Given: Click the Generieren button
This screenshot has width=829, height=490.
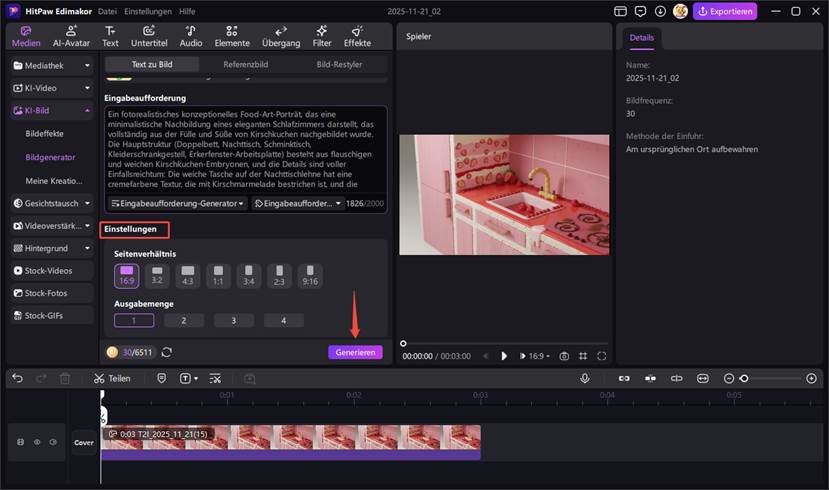Looking at the screenshot, I should (x=354, y=352).
